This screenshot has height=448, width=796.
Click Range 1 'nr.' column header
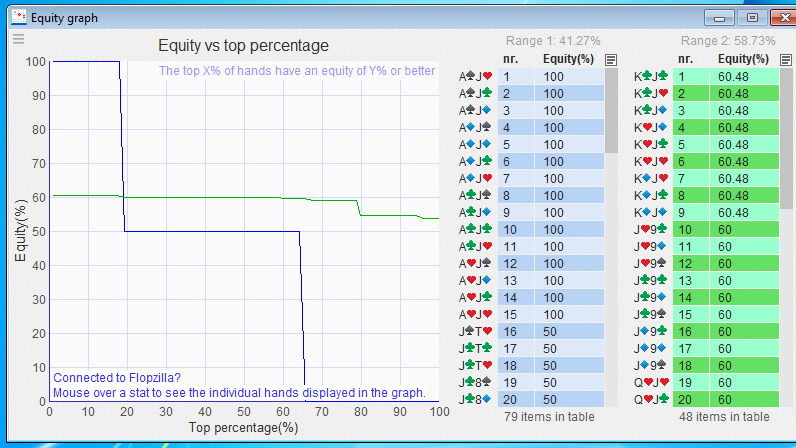(x=510, y=59)
